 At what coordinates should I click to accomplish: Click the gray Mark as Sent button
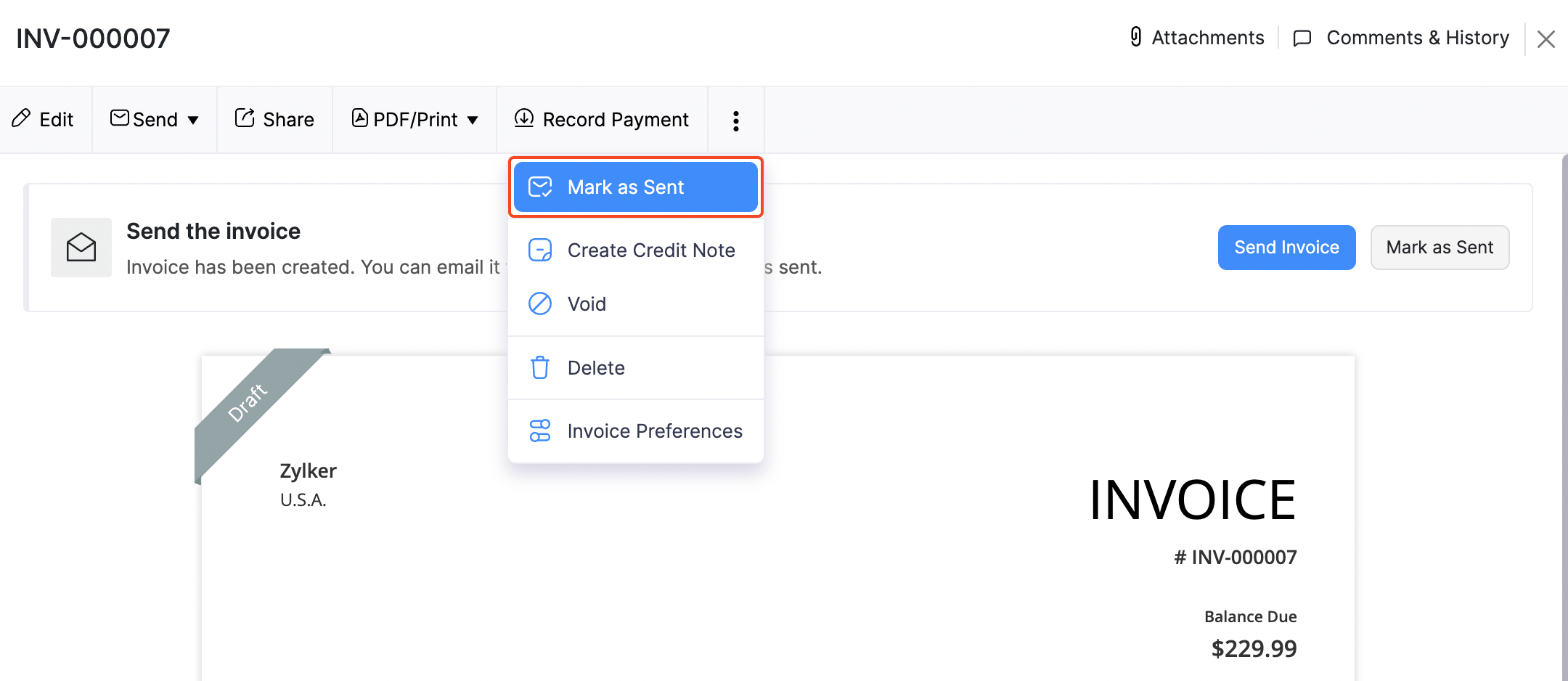click(1439, 248)
